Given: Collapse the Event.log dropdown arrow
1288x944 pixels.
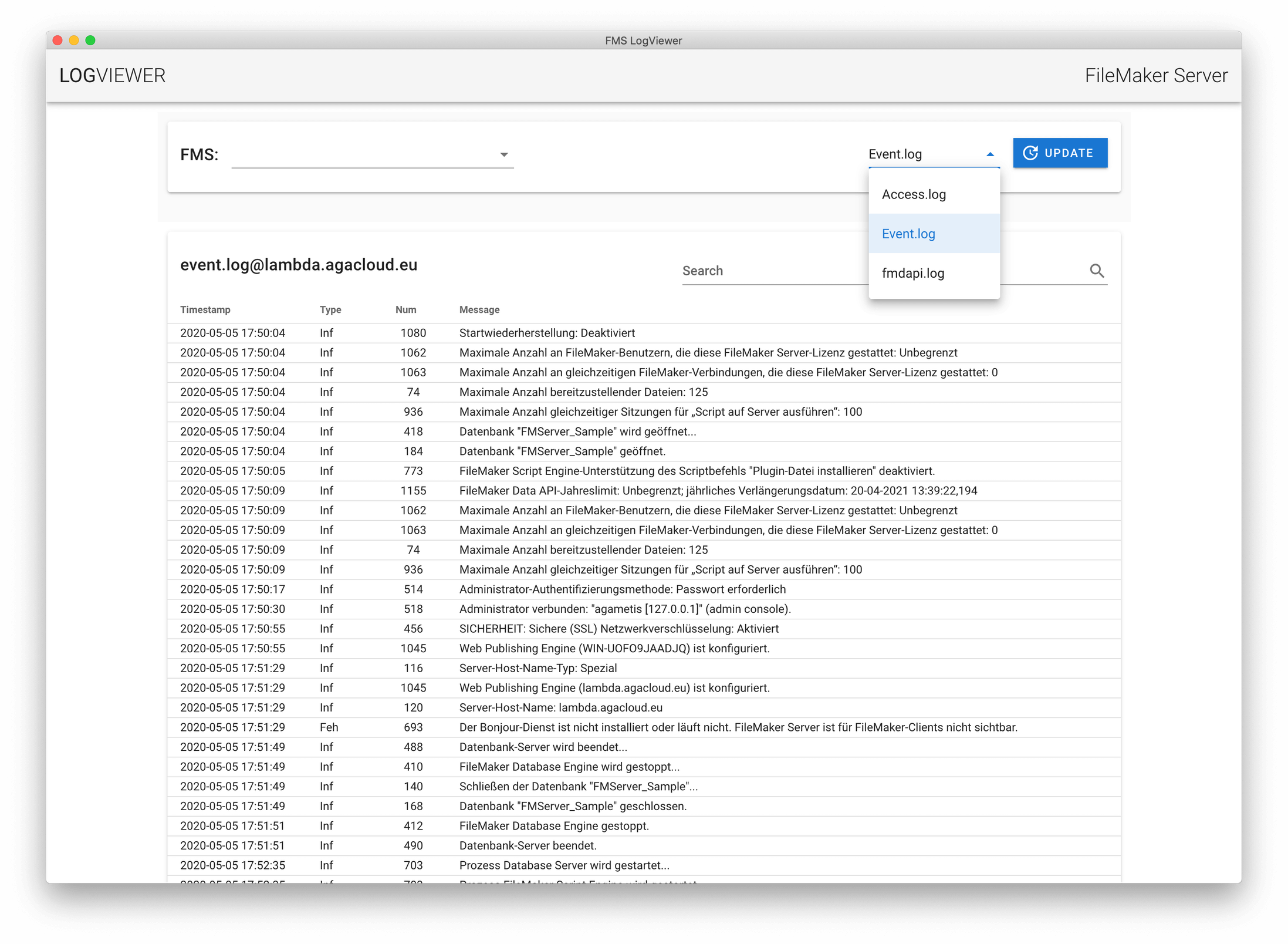Looking at the screenshot, I should click(990, 154).
